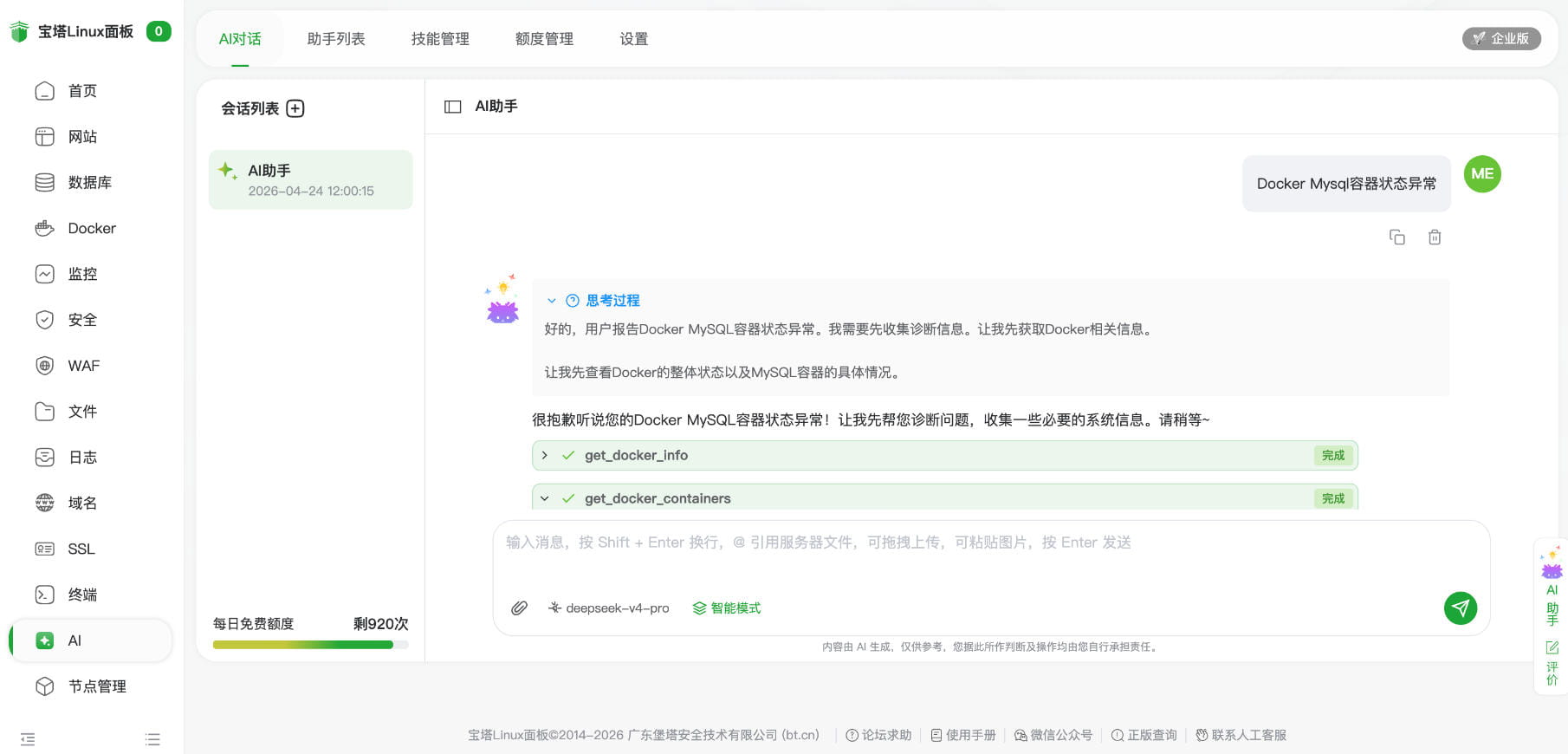Open the 使用手册 footer link

coord(962,735)
